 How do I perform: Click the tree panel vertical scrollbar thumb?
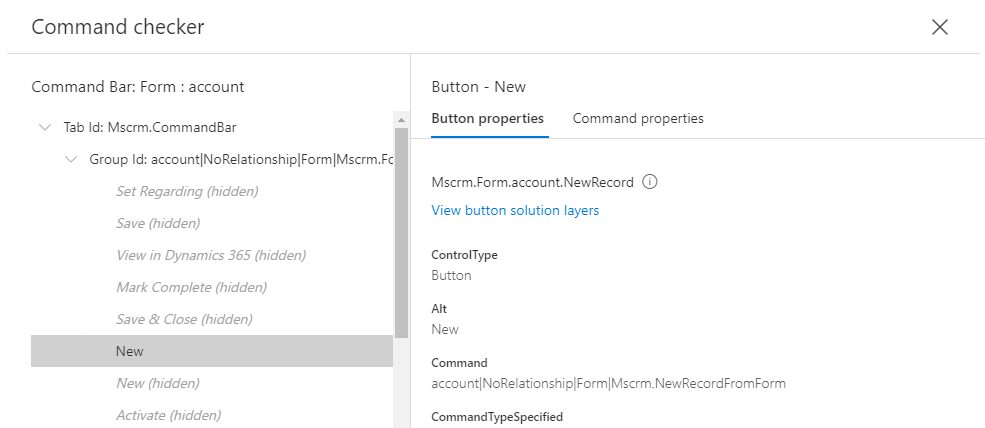[401, 230]
